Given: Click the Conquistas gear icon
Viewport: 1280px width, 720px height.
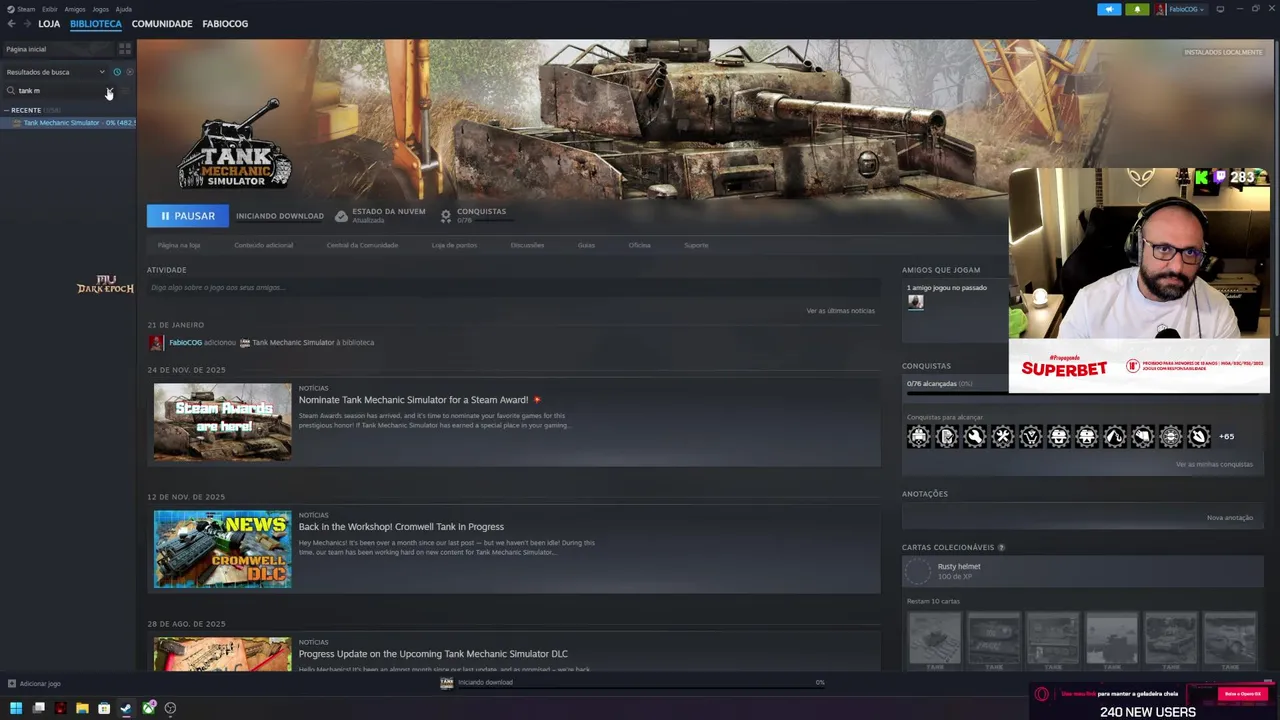Looking at the screenshot, I should click(446, 216).
